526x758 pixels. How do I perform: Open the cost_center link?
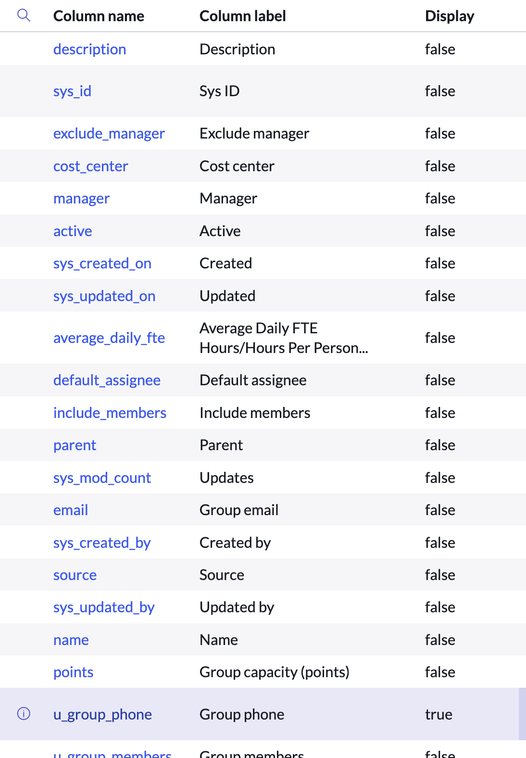pyautogui.click(x=90, y=166)
